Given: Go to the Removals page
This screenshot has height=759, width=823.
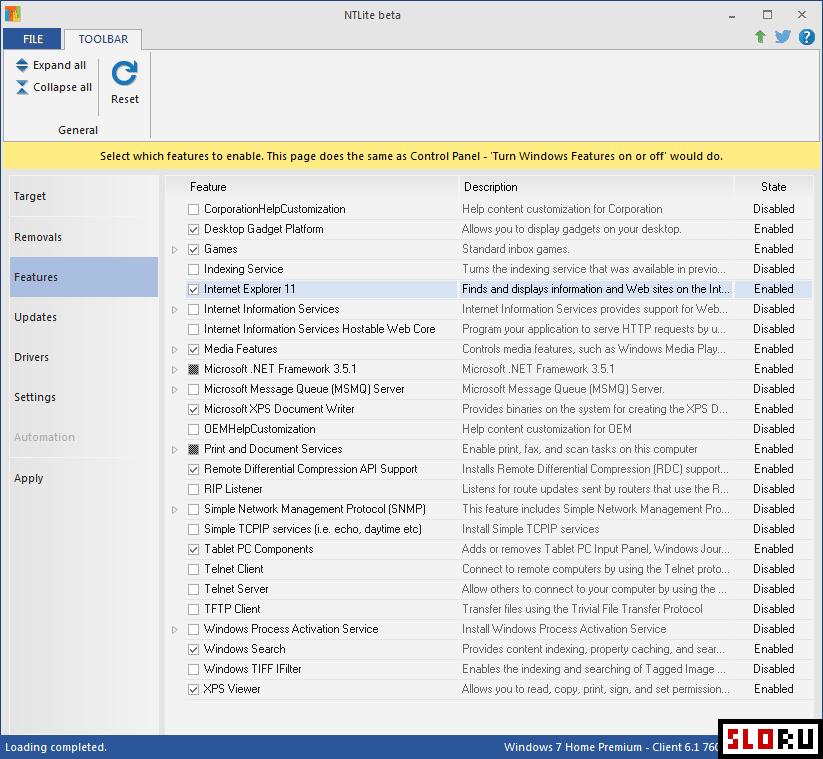Looking at the screenshot, I should point(84,237).
